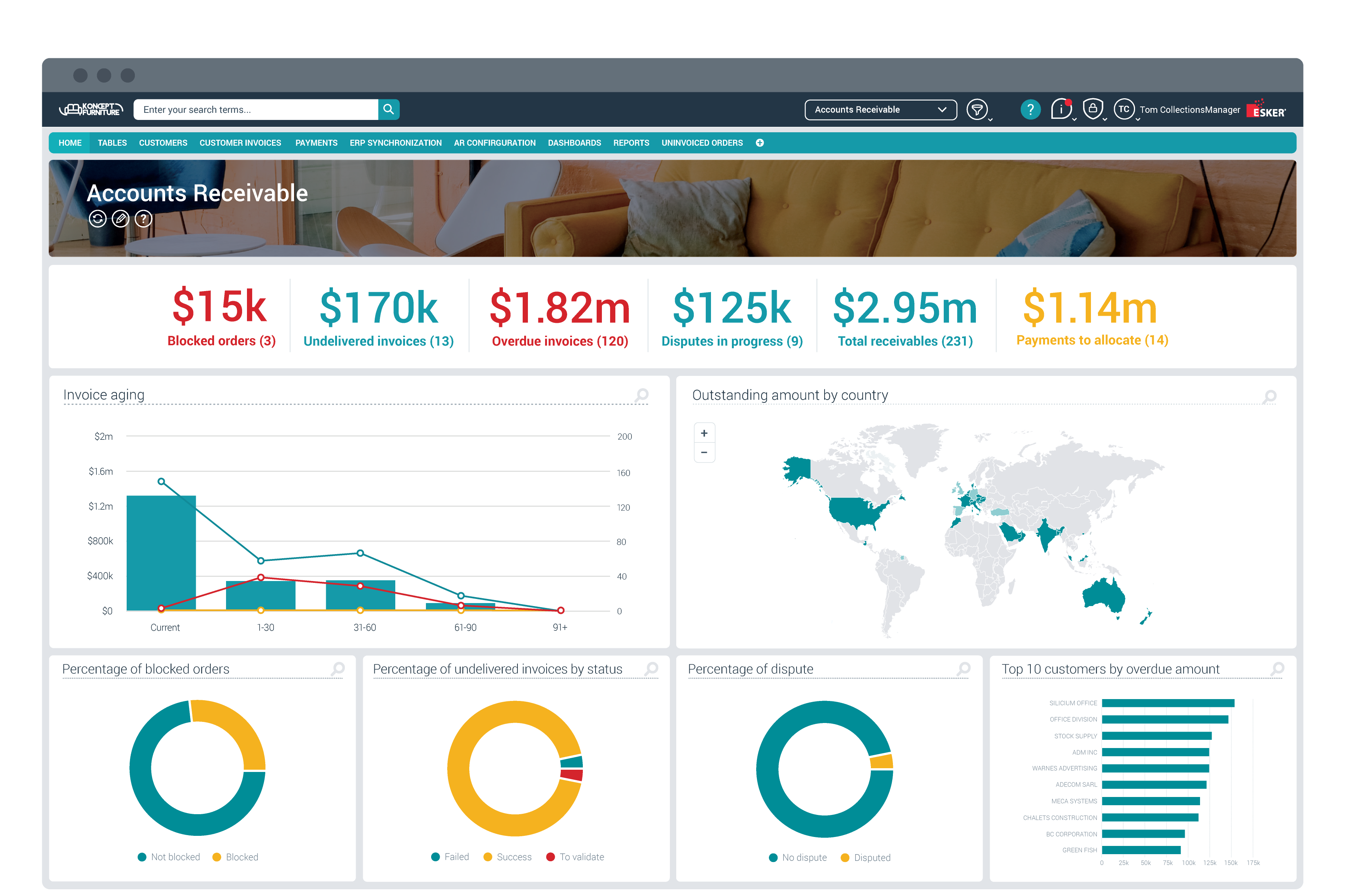
Task: Open the CUSTOMER INVOICES tab
Action: tap(240, 143)
